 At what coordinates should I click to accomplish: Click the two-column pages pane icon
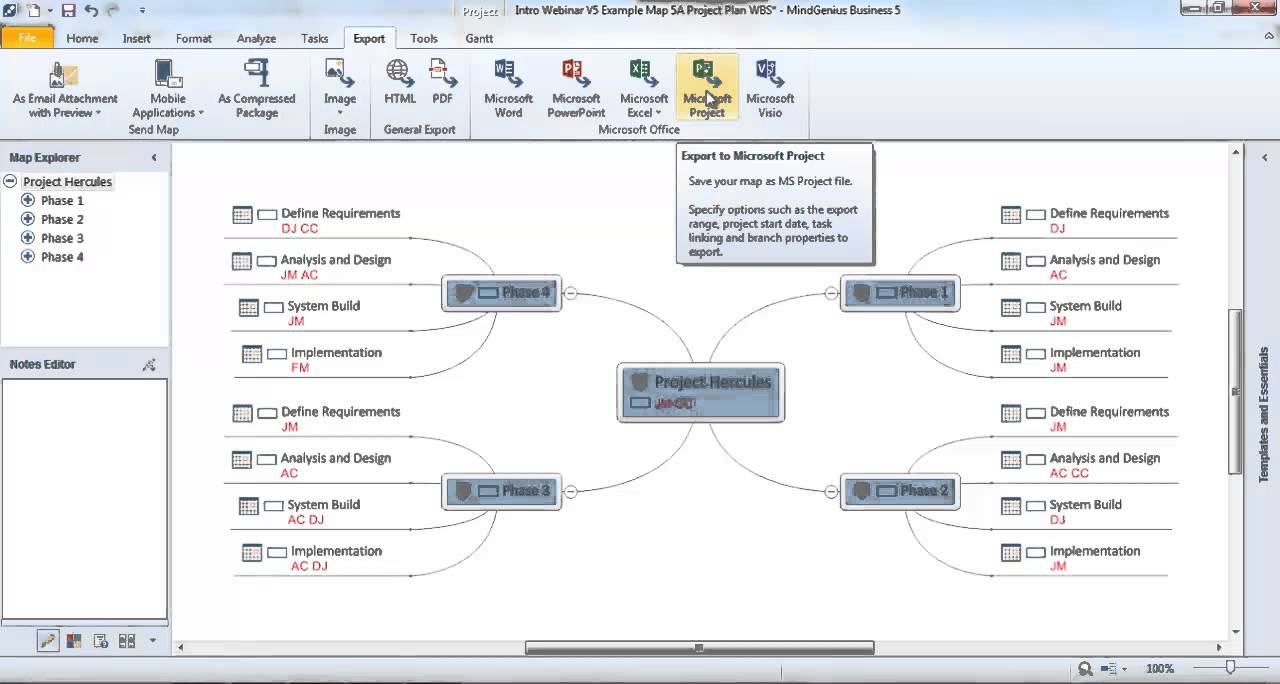(127, 641)
